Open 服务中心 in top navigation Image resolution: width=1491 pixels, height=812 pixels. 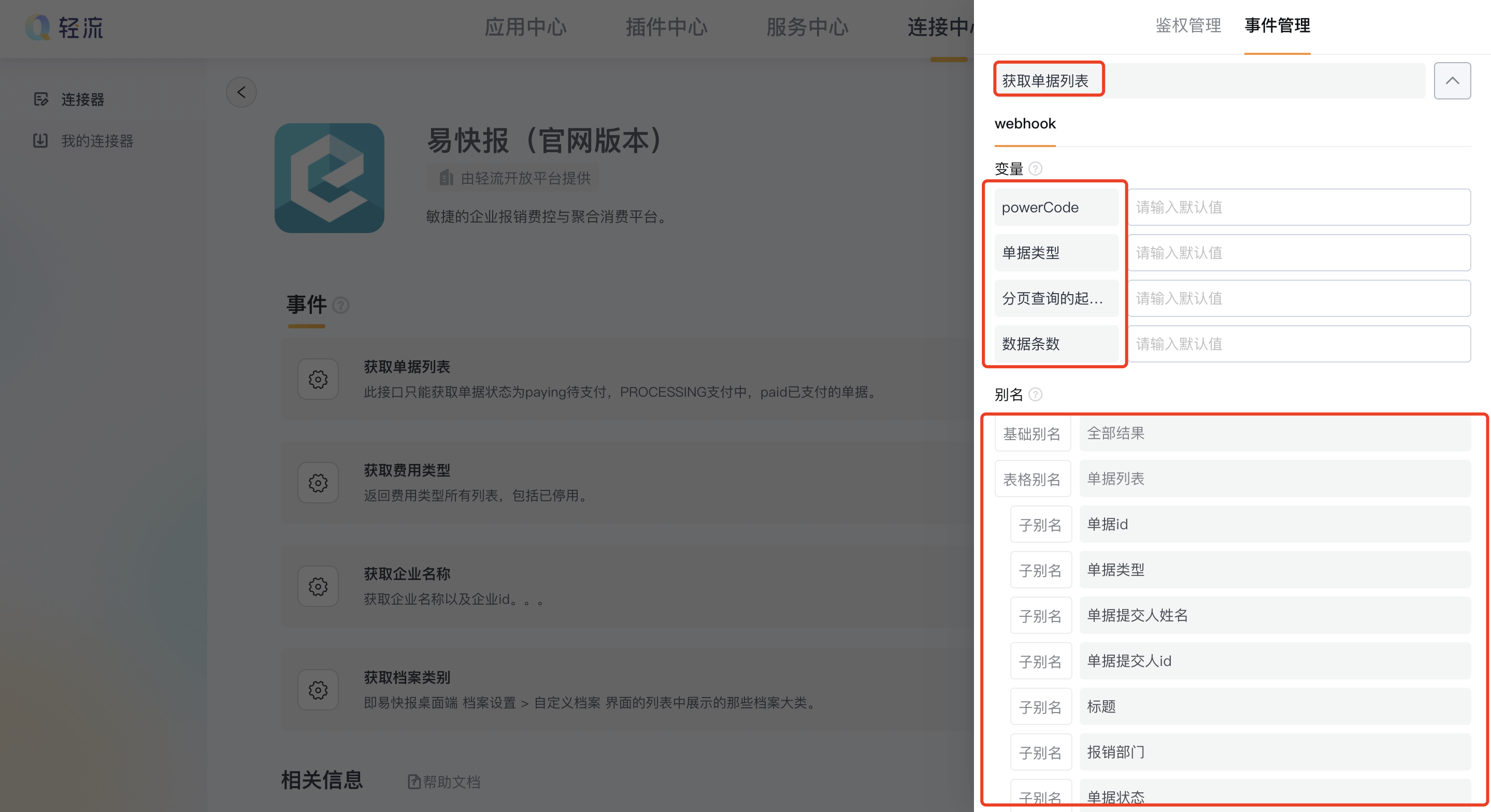[807, 27]
